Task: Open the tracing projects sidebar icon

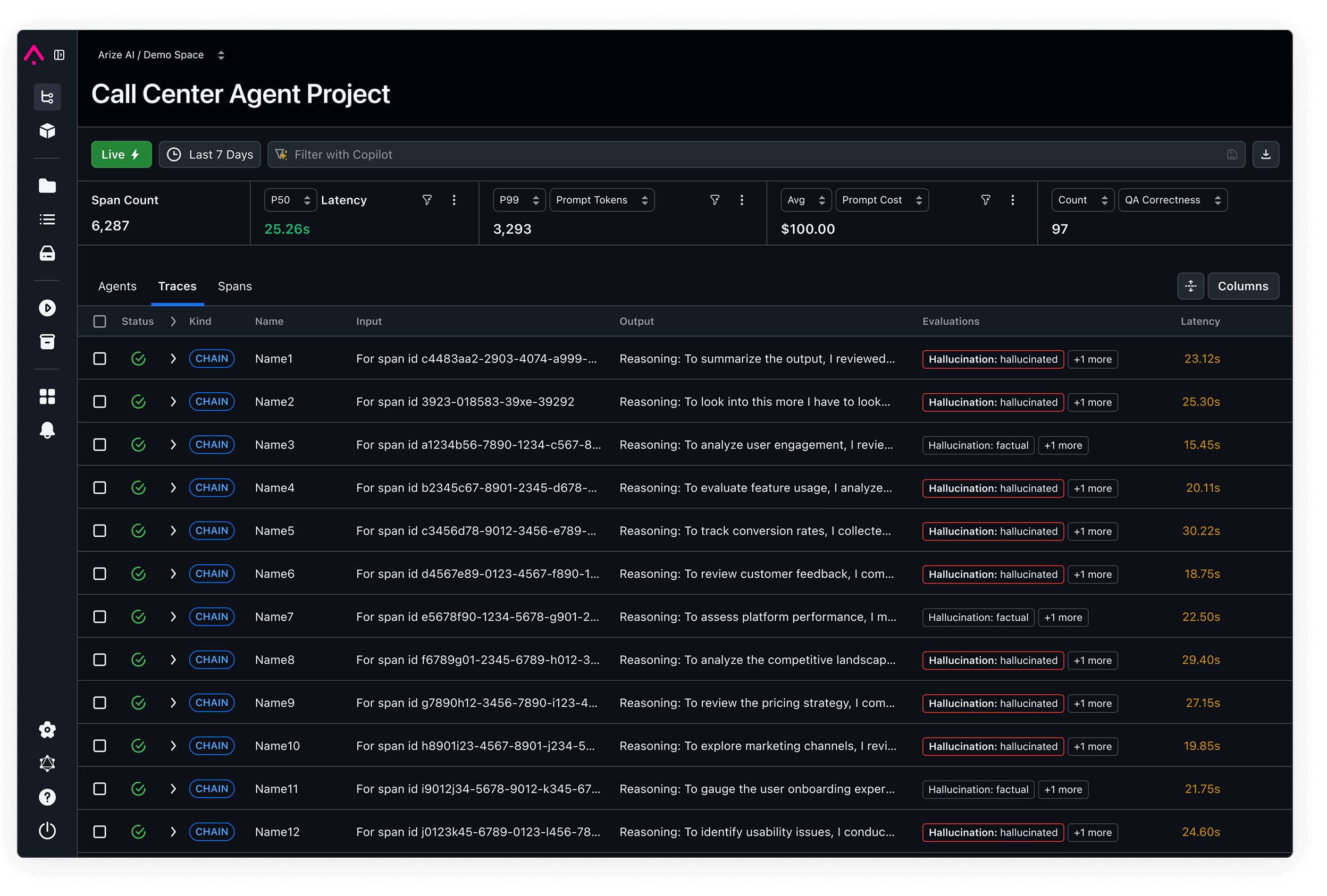Action: click(47, 97)
